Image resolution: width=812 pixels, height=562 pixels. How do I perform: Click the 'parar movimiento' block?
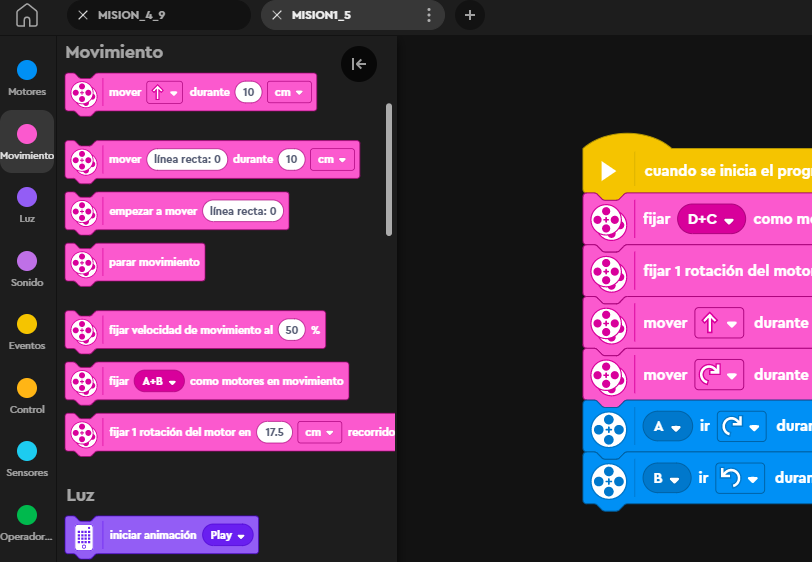pos(153,263)
